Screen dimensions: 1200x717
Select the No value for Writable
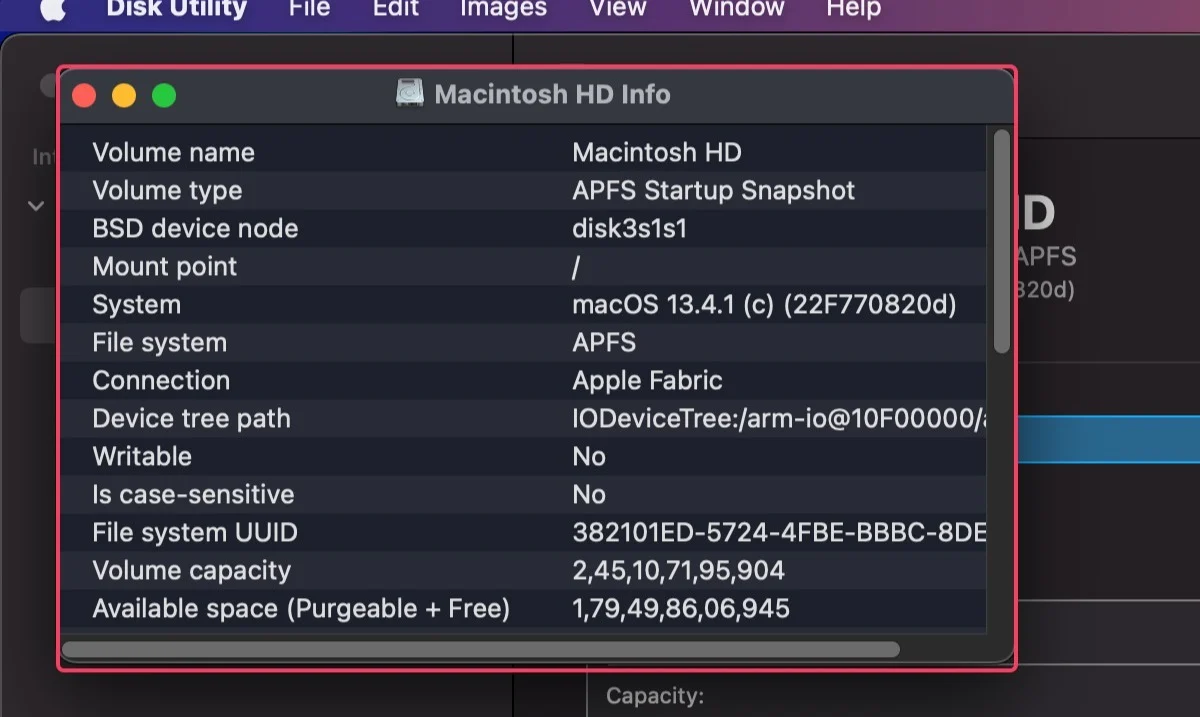(x=589, y=457)
